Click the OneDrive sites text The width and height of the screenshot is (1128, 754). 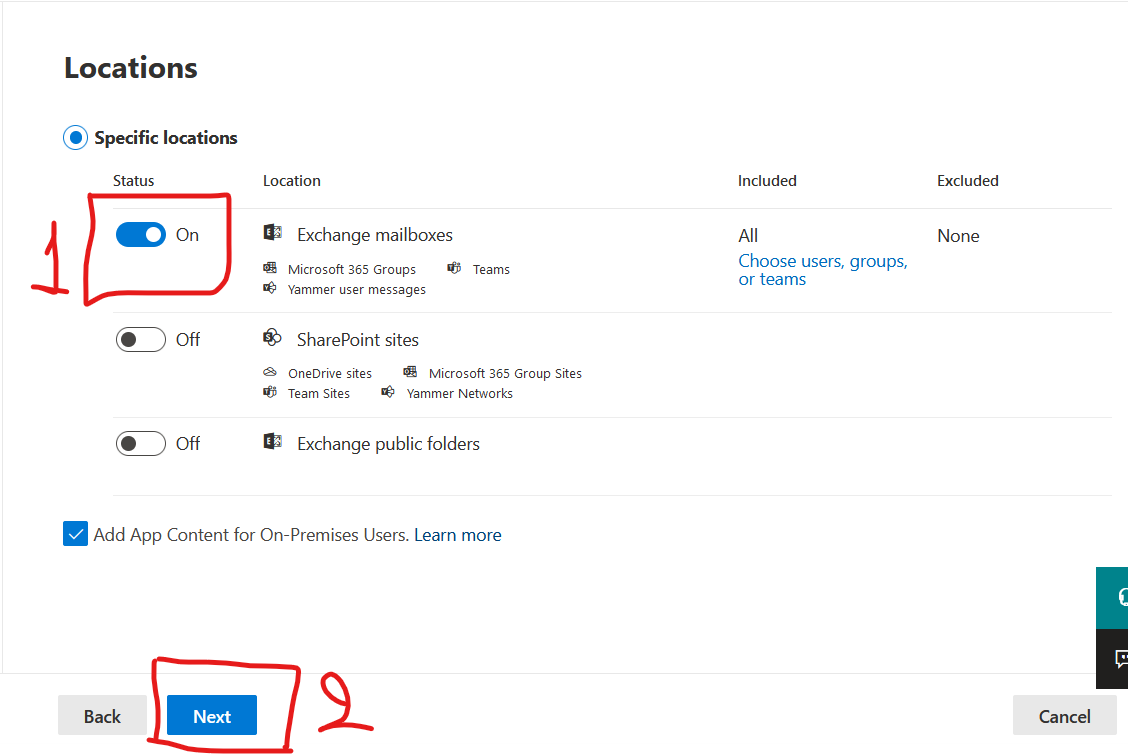click(330, 373)
